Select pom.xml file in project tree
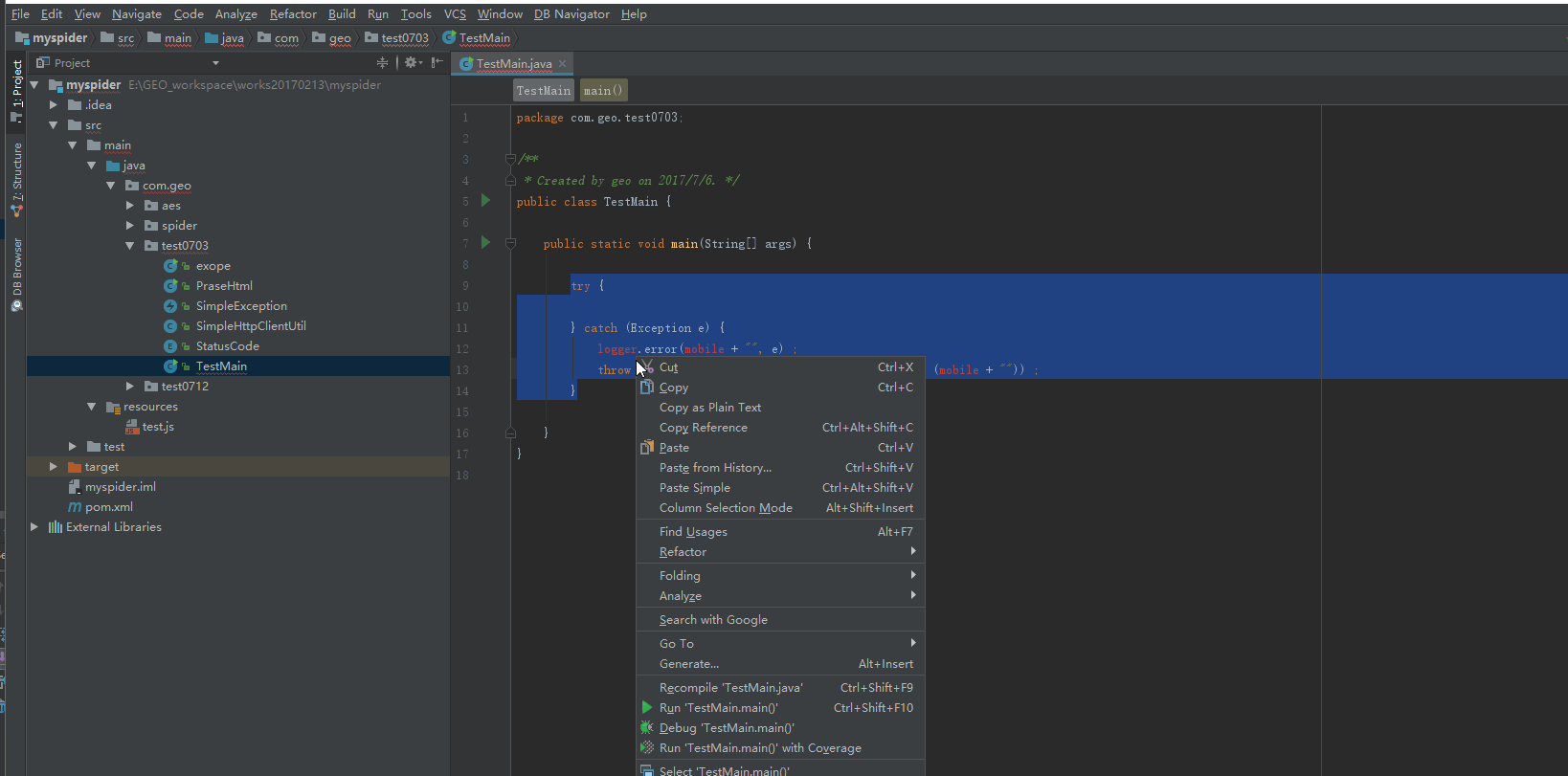This screenshot has width=1568, height=776. (x=108, y=507)
